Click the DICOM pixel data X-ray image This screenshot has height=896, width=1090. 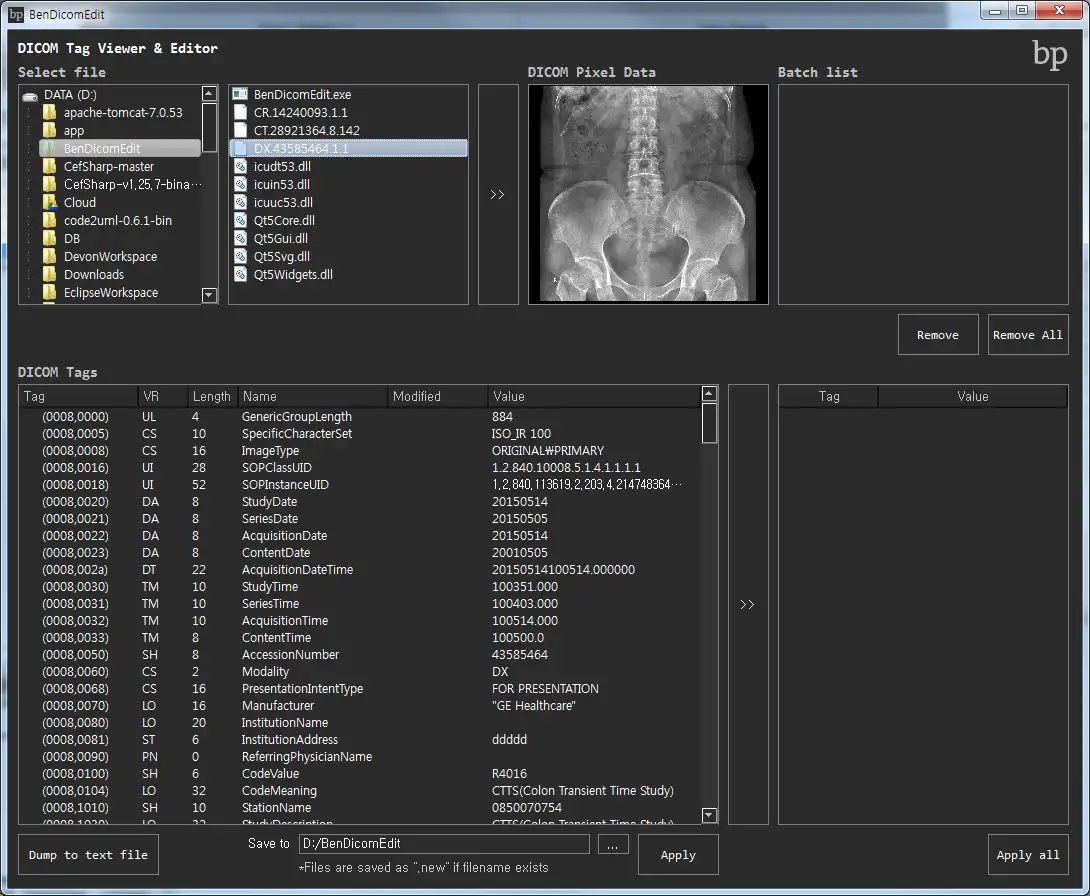(648, 194)
